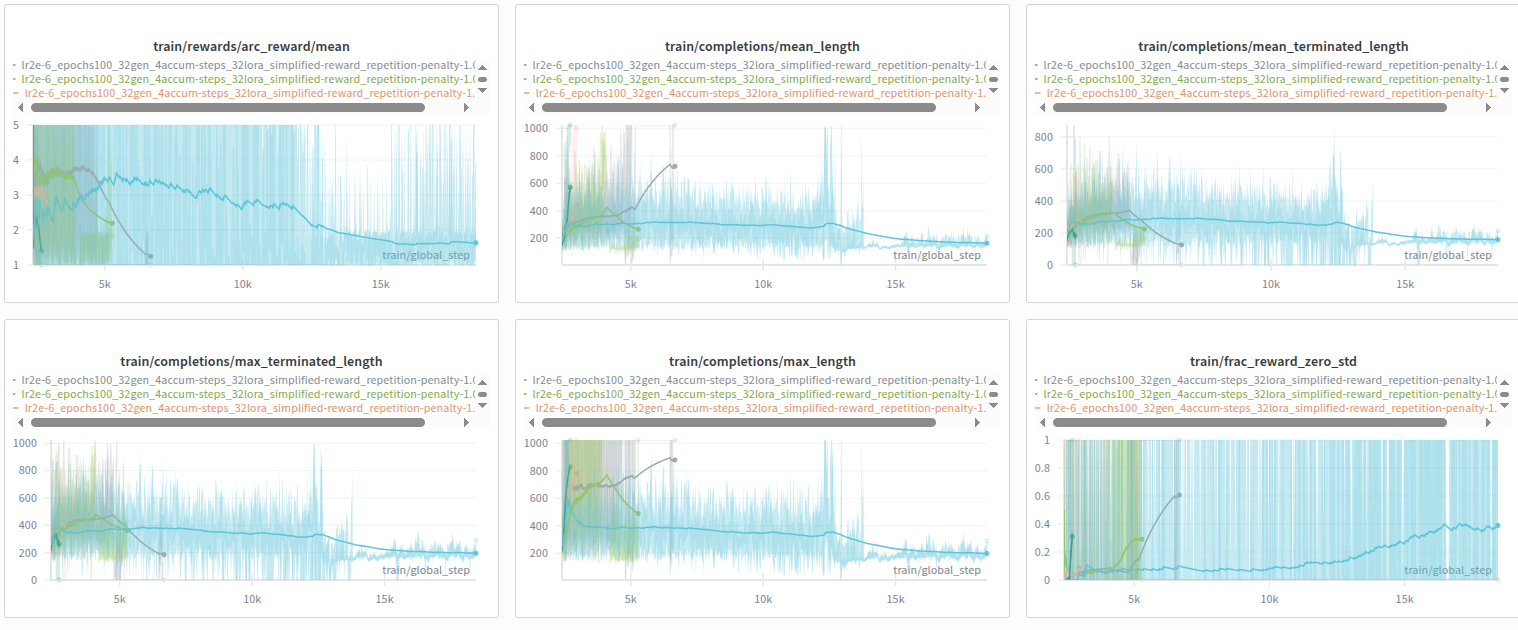Click horizontal legend scrollbar in arc_reward/mean panel
This screenshot has width=1518, height=630.
[x=228, y=107]
